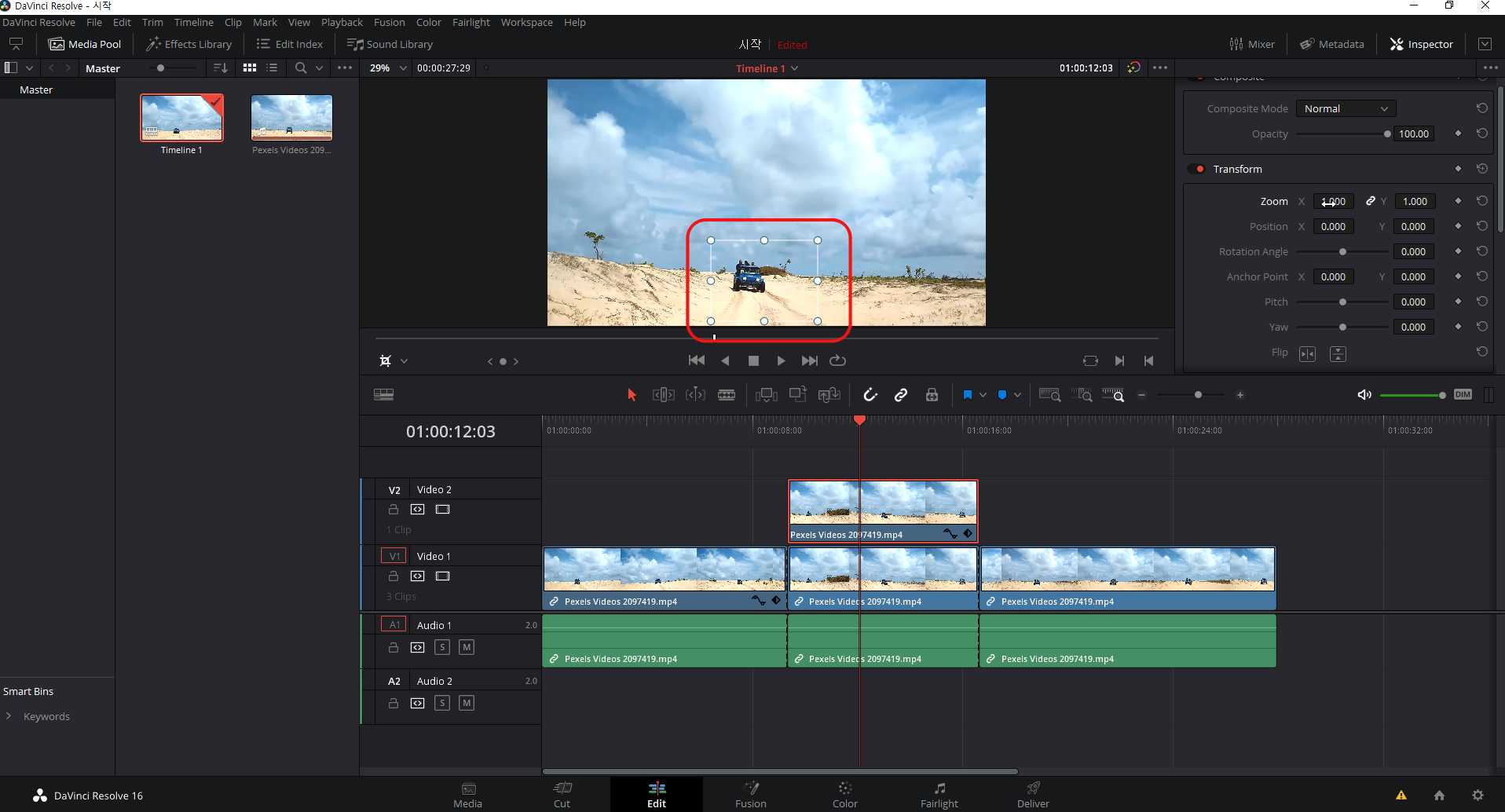Solo the Audio 1 track
This screenshot has height=812, width=1505.
[x=442, y=647]
